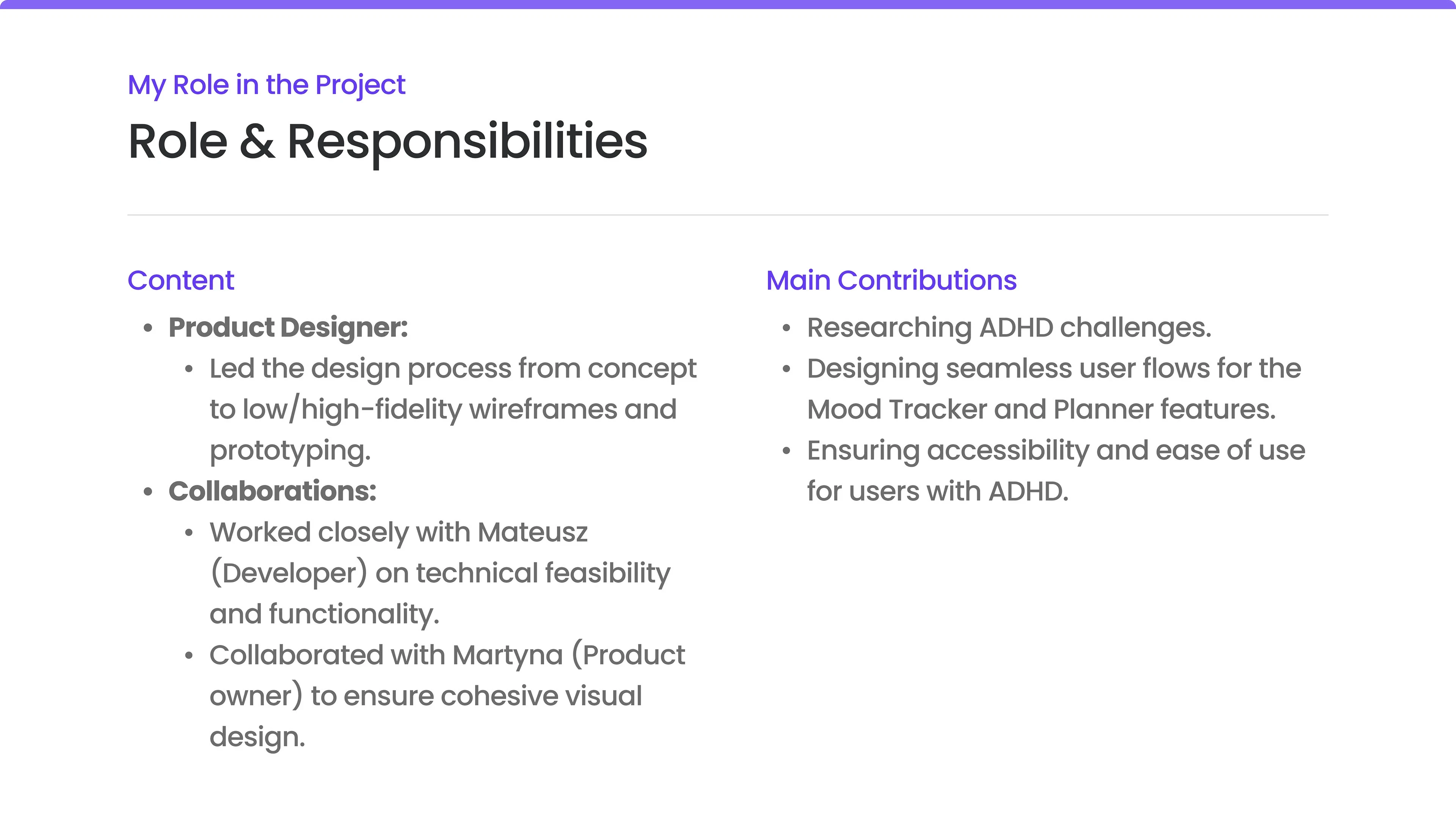Click the horizontal divider line under the title

(728, 215)
